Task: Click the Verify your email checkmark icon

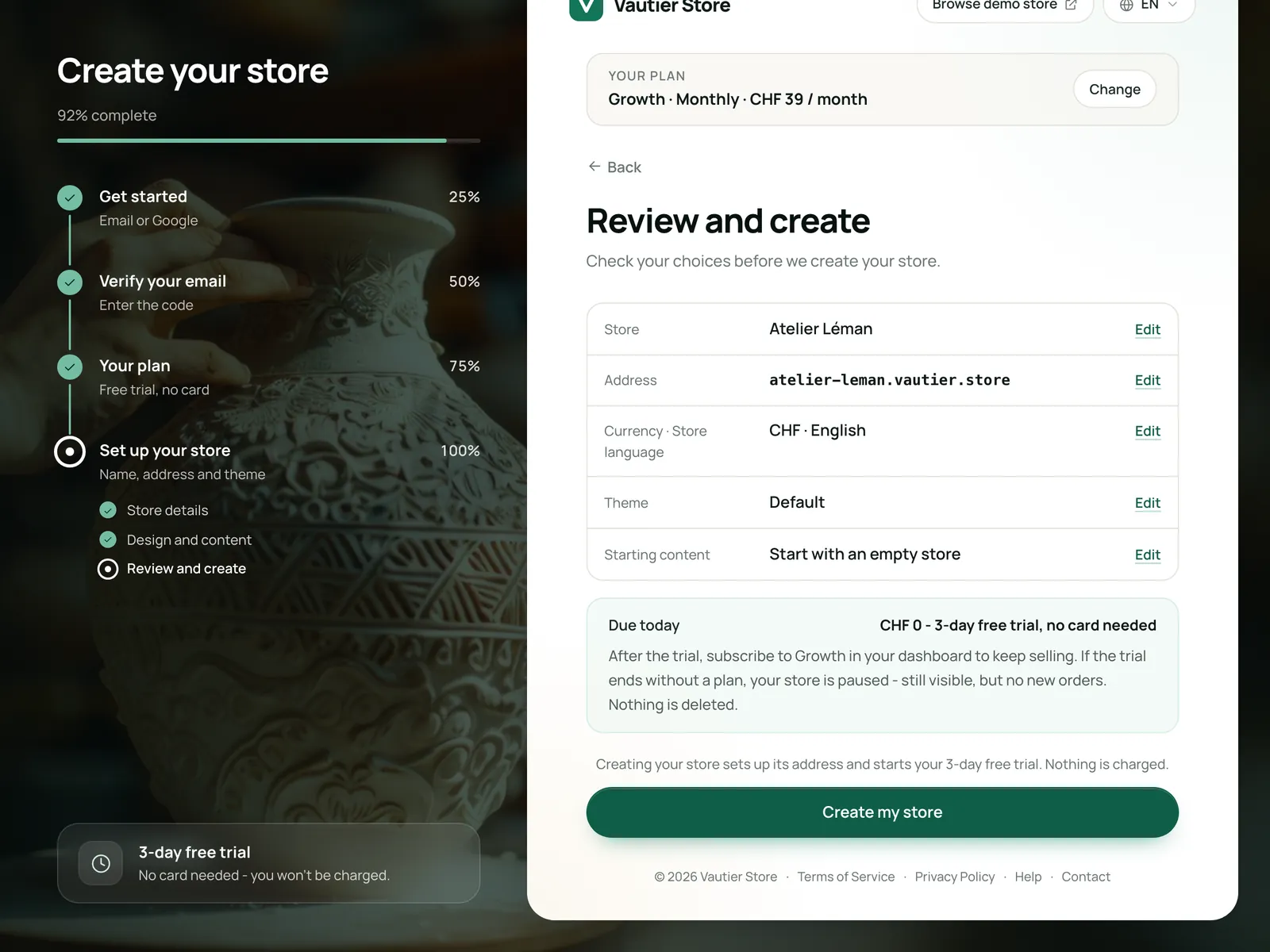Action: (70, 282)
